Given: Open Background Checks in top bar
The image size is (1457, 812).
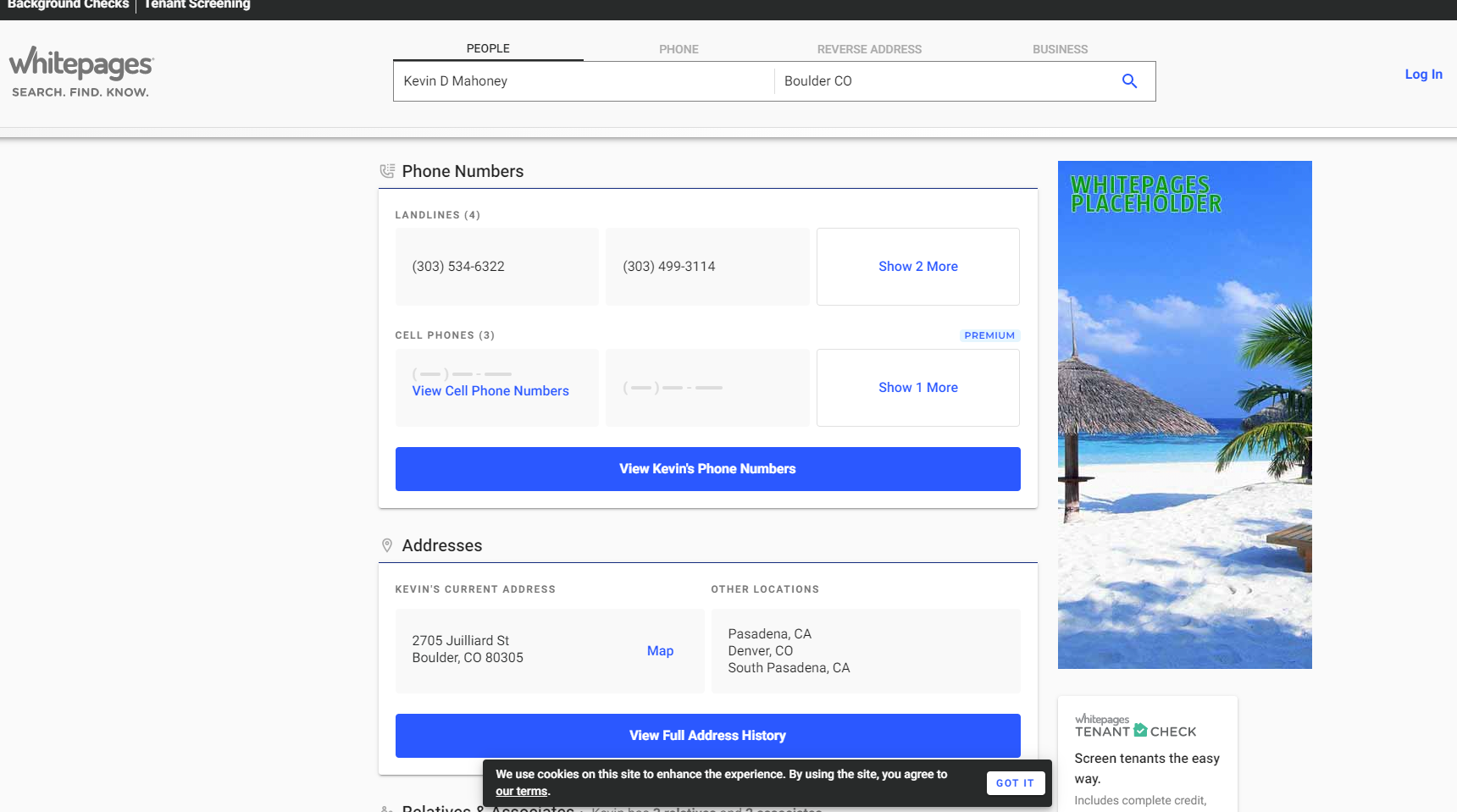Looking at the screenshot, I should pos(68,5).
